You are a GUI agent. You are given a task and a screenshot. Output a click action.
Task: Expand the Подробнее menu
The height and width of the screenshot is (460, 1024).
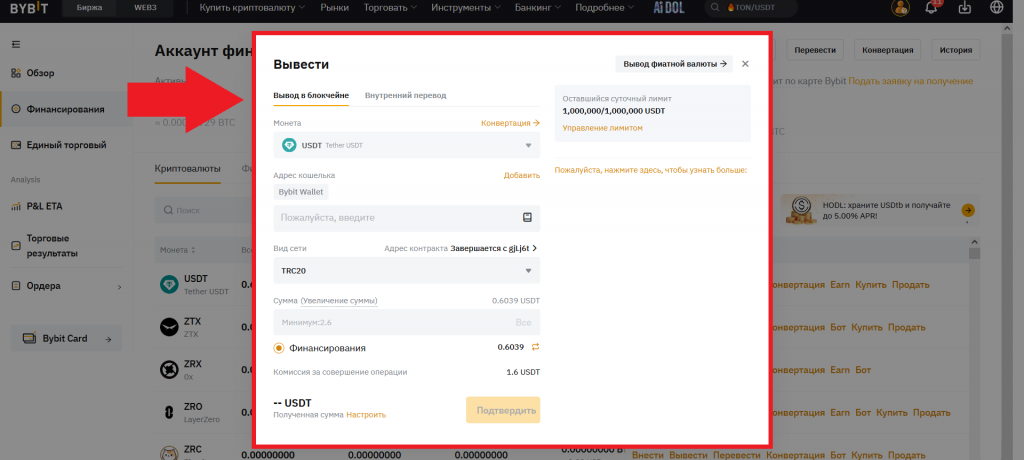click(604, 8)
